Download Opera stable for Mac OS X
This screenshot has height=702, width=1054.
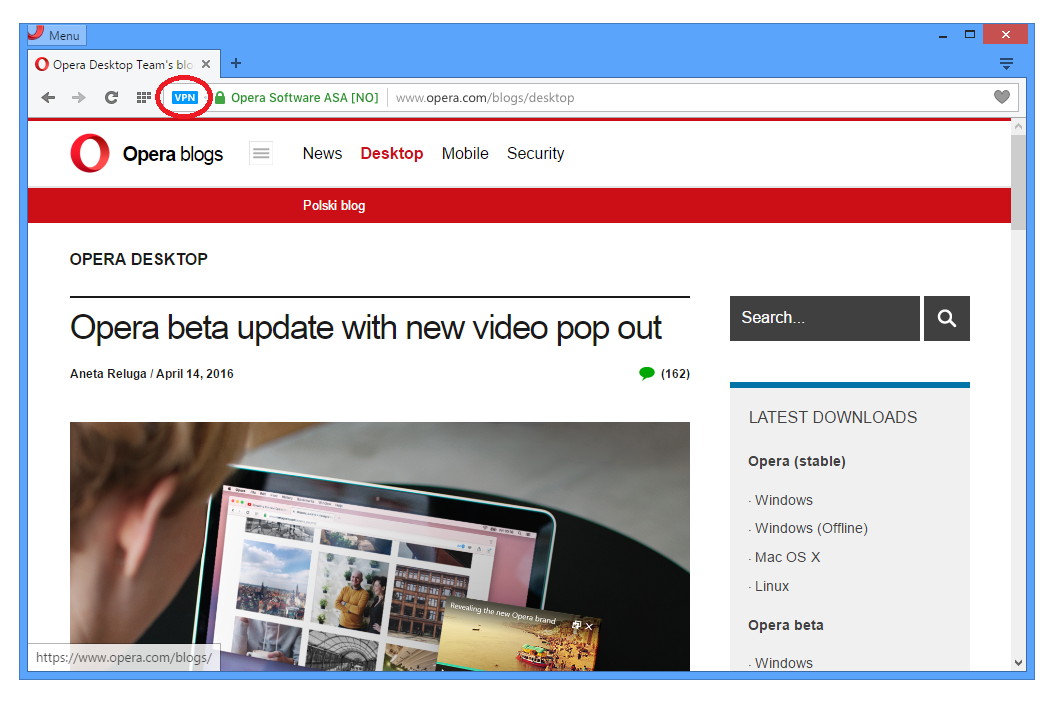pyautogui.click(x=787, y=557)
